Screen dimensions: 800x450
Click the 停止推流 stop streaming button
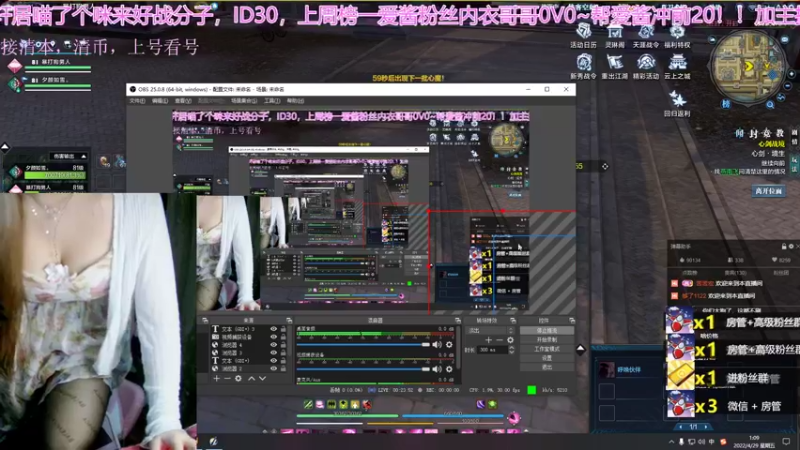pyautogui.click(x=547, y=331)
